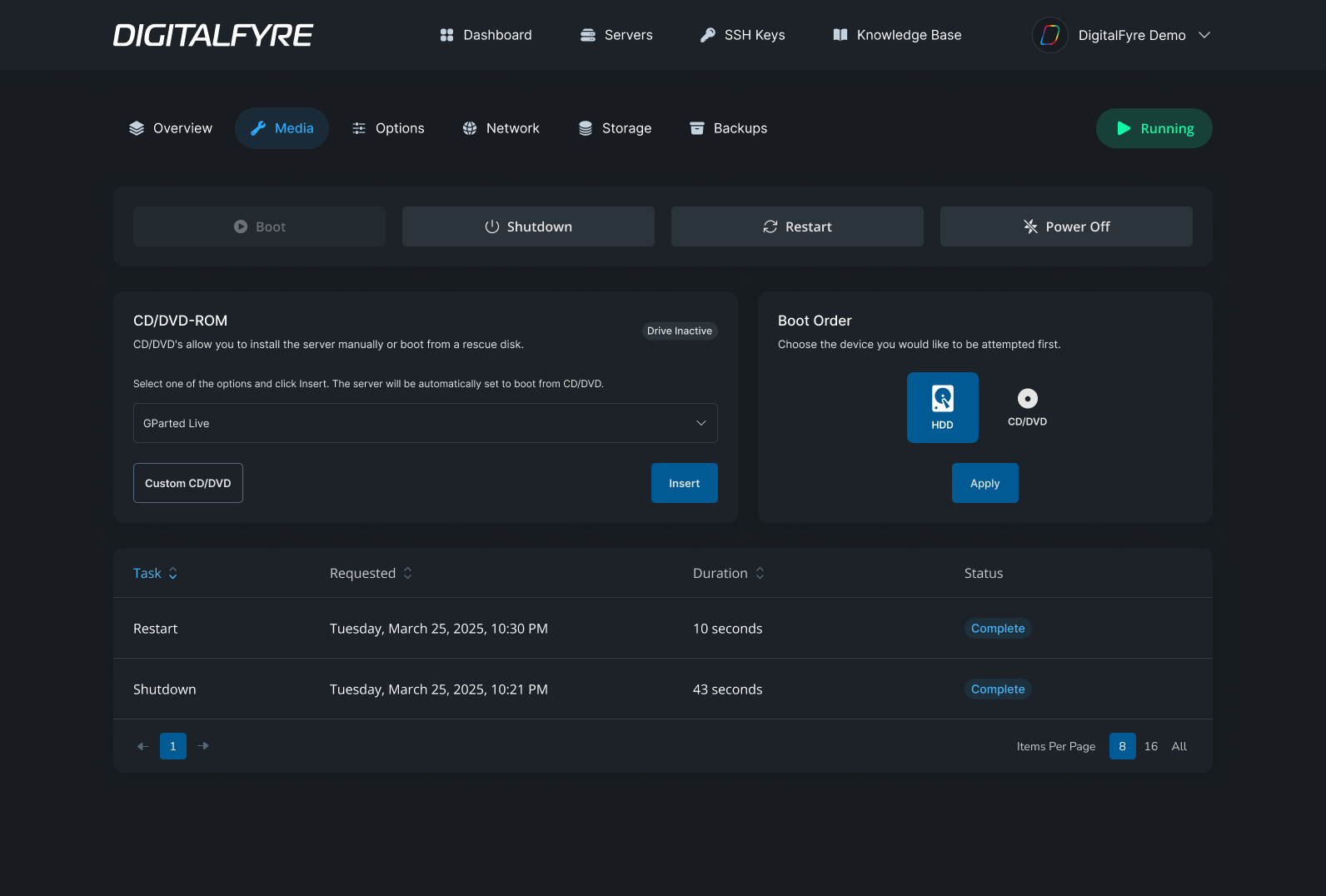The image size is (1326, 896).
Task: Sort the table by Duration
Action: (729, 573)
